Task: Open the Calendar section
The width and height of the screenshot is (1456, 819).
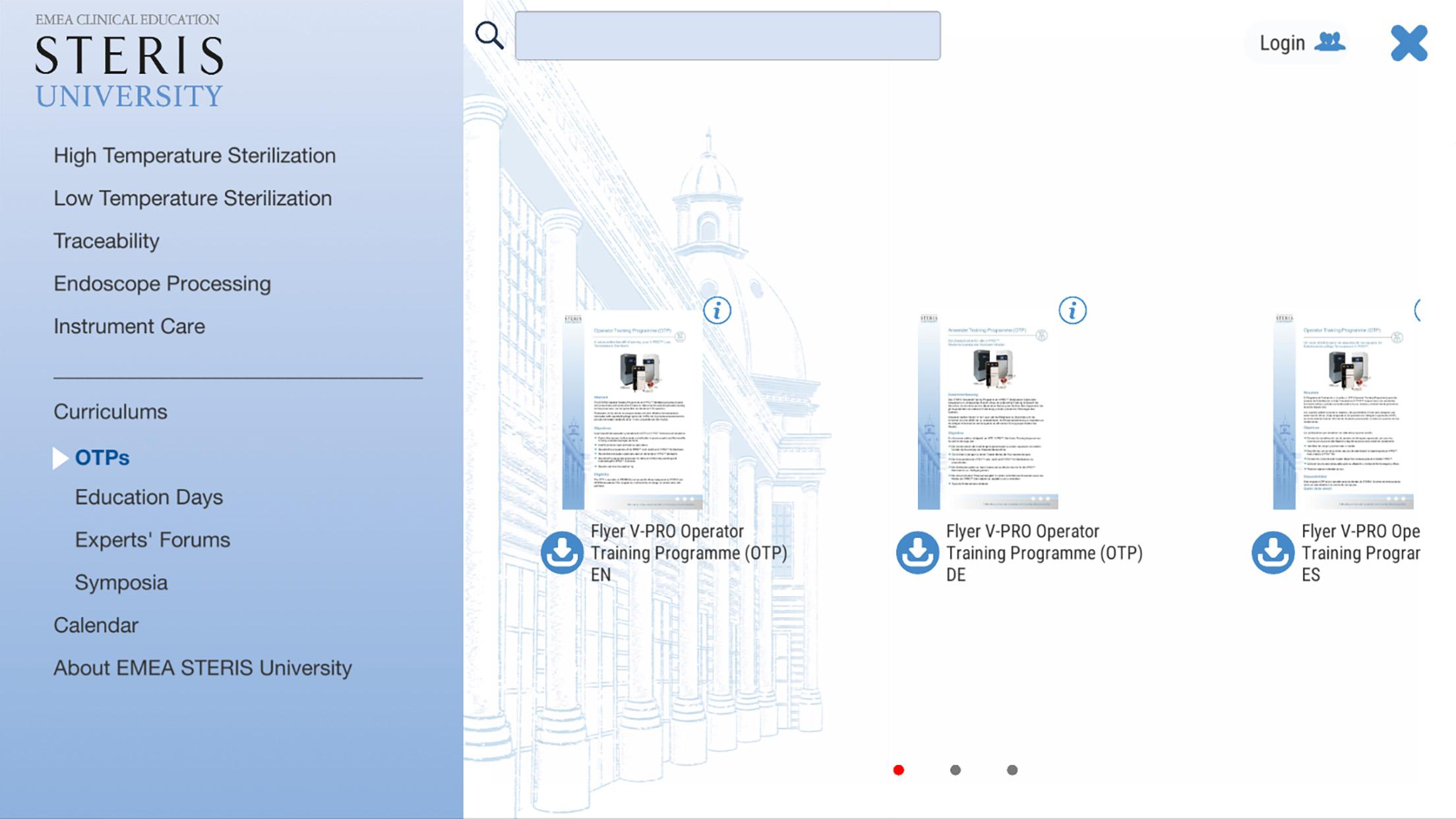Action: [96, 625]
